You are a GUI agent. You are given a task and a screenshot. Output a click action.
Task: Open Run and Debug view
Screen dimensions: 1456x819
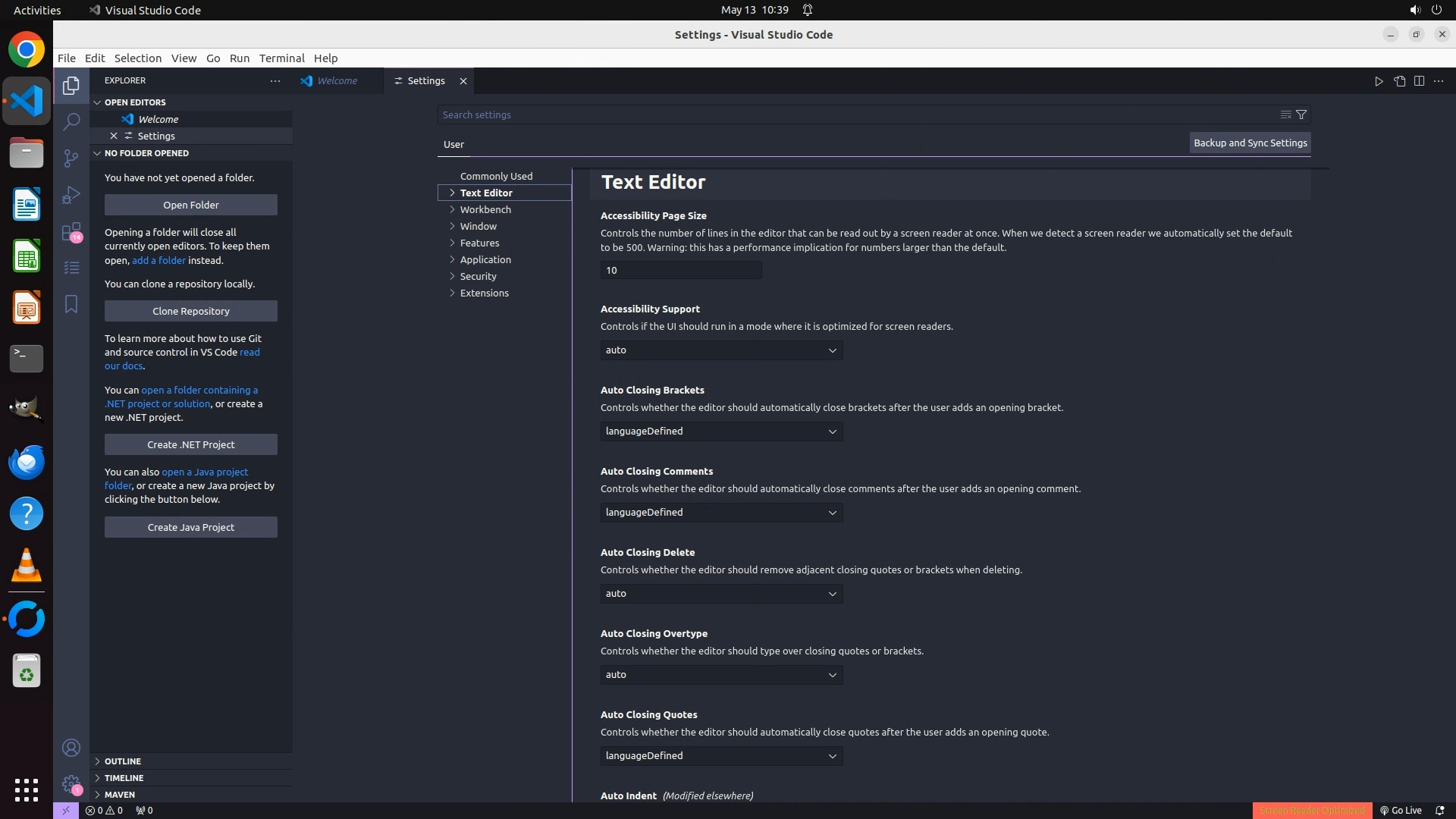point(71,195)
